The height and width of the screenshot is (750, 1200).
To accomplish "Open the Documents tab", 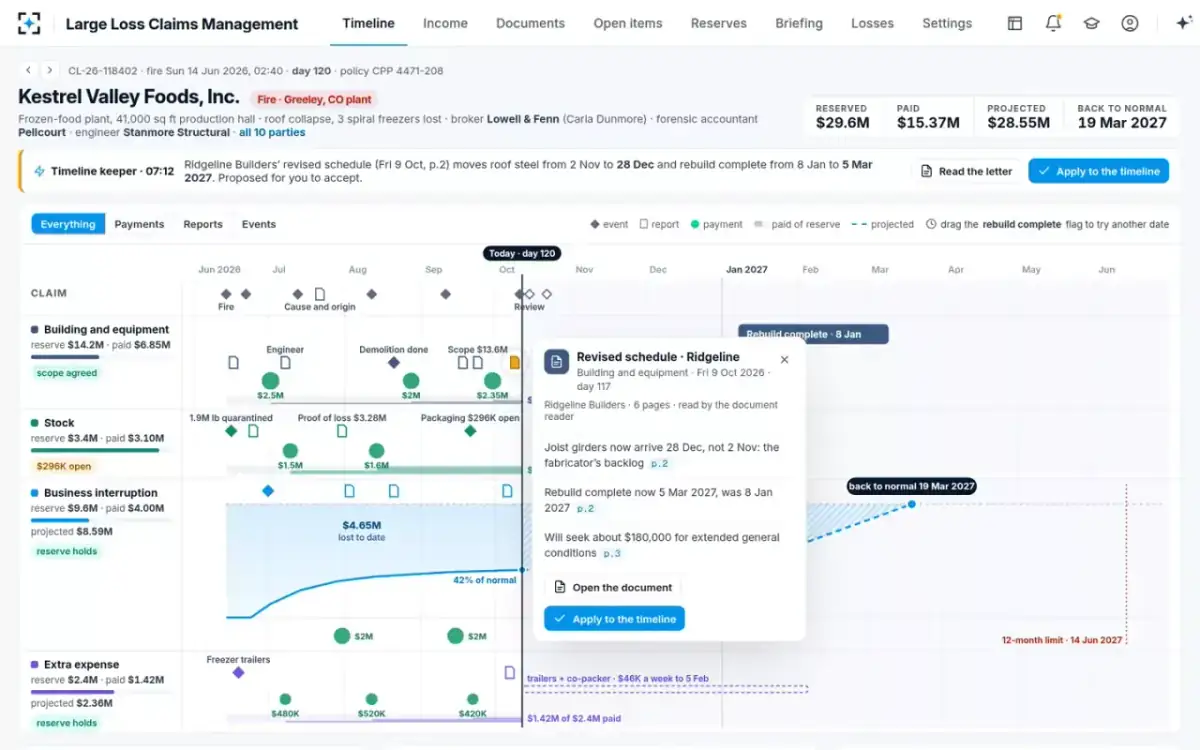I will (x=530, y=23).
